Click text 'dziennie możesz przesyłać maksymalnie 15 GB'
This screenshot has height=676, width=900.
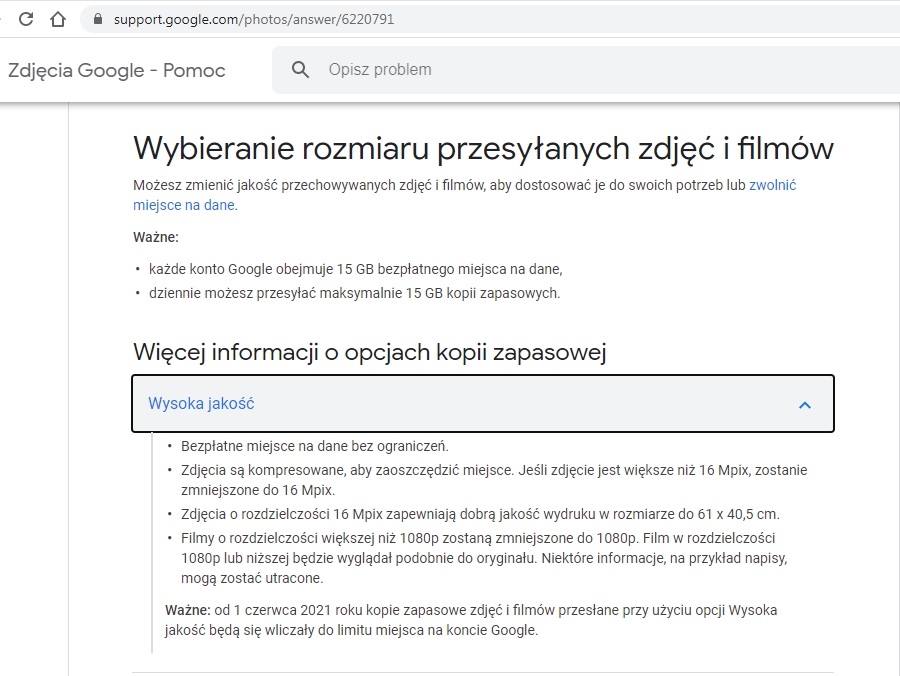click(296, 293)
